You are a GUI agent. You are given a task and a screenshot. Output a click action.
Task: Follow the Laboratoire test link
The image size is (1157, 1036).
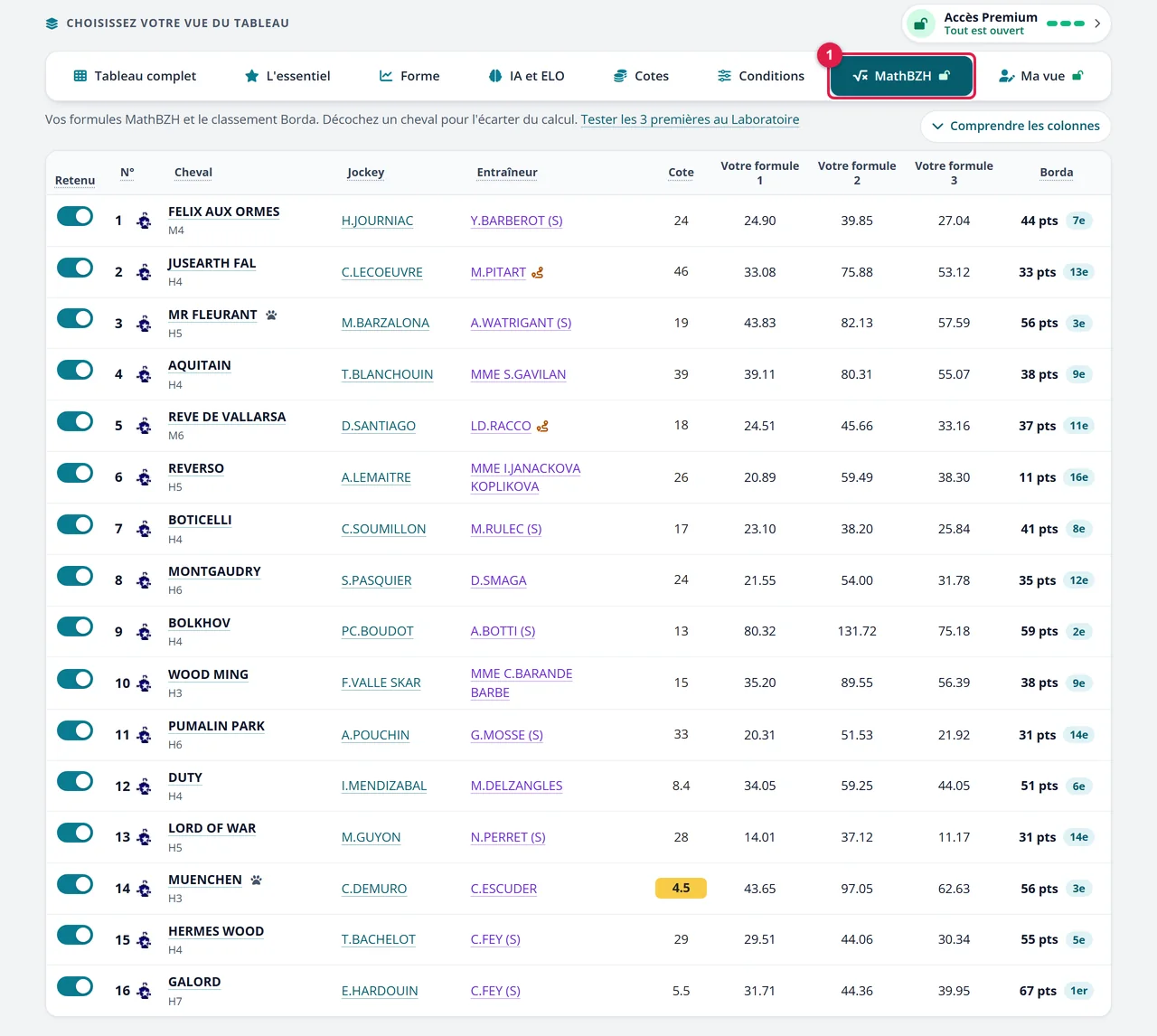tap(690, 119)
